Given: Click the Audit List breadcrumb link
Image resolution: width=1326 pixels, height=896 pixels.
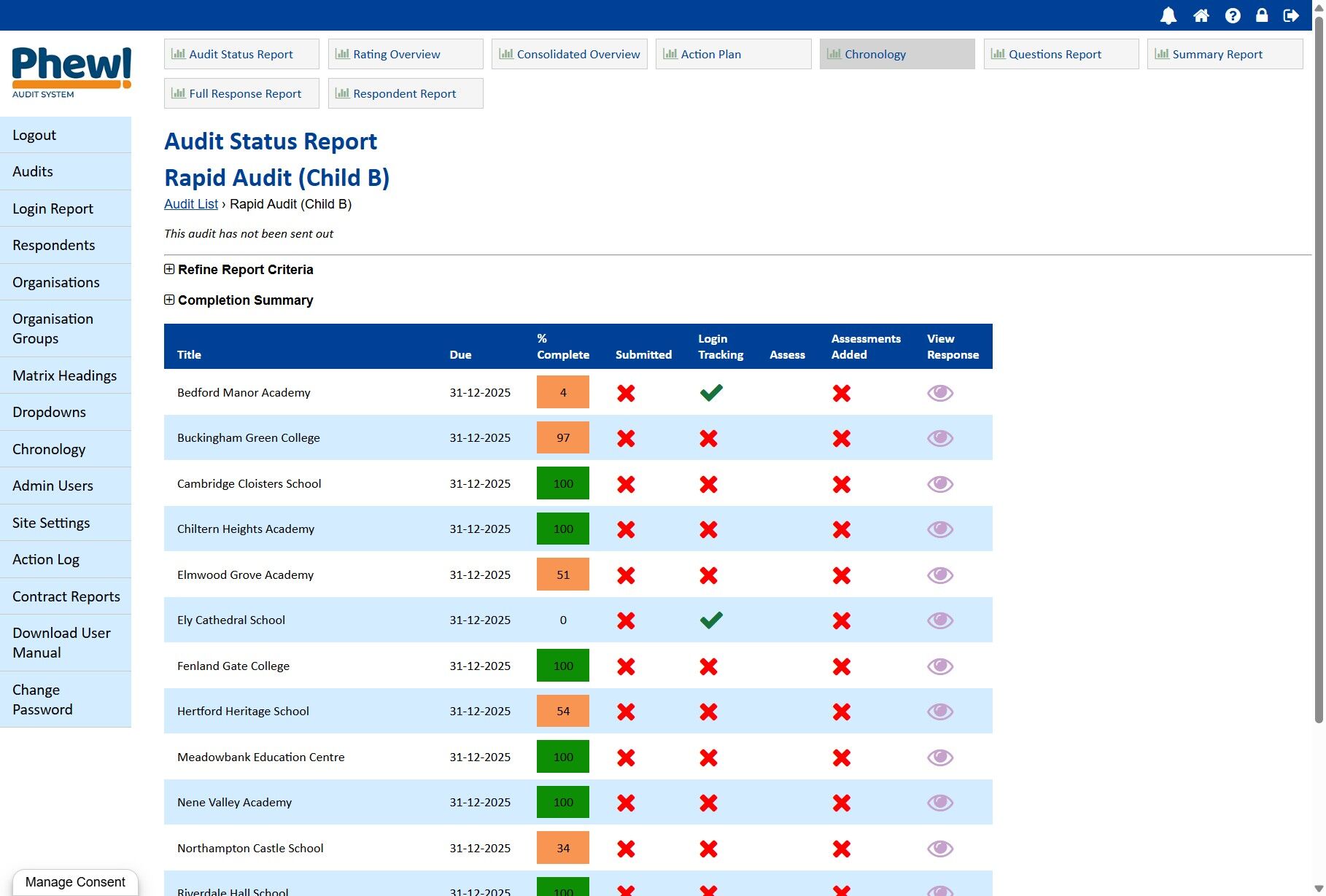Looking at the screenshot, I should coord(190,204).
